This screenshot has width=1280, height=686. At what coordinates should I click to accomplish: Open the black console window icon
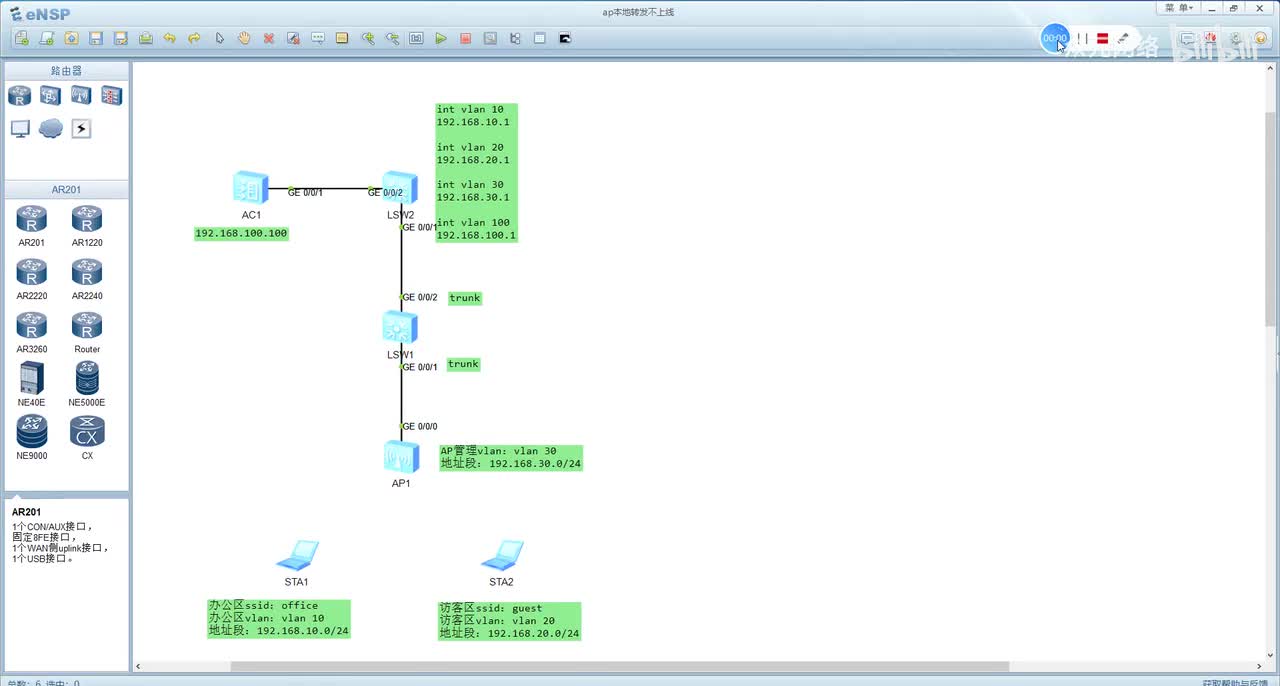[x=565, y=38]
